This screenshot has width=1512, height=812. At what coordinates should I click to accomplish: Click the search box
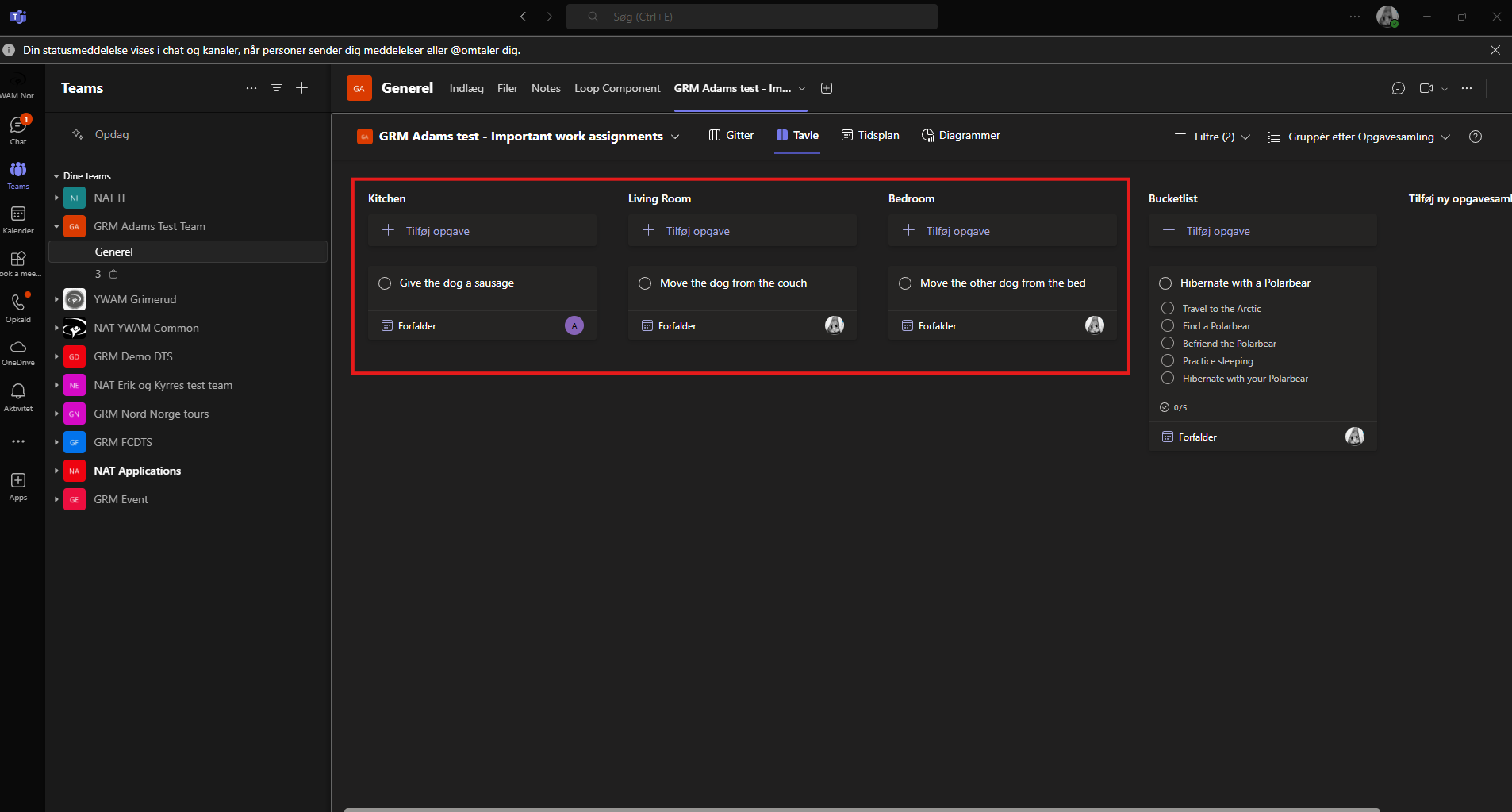(x=752, y=17)
